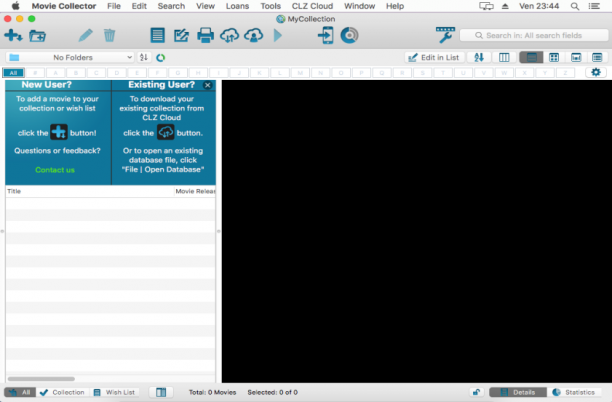Click the cloud button in welcome banner
Viewport: 612px width, 402px height.
(165, 132)
